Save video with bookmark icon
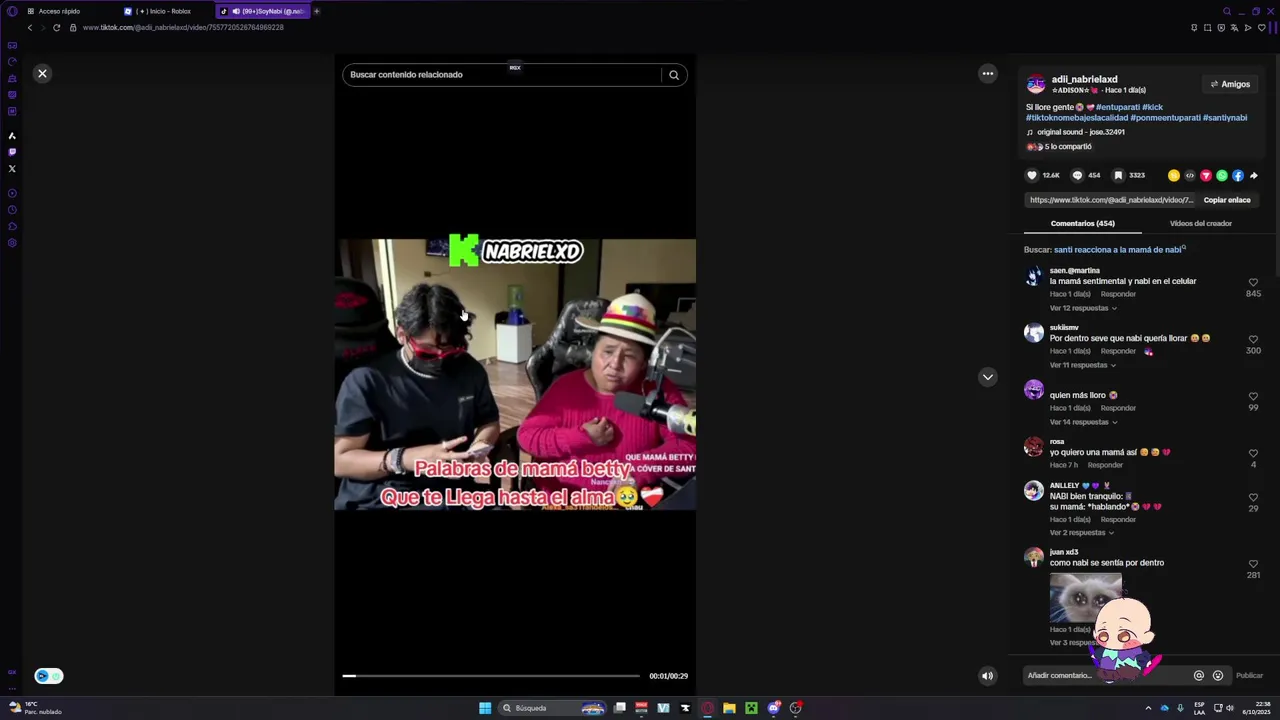Viewport: 1280px width, 720px height. [x=1118, y=175]
